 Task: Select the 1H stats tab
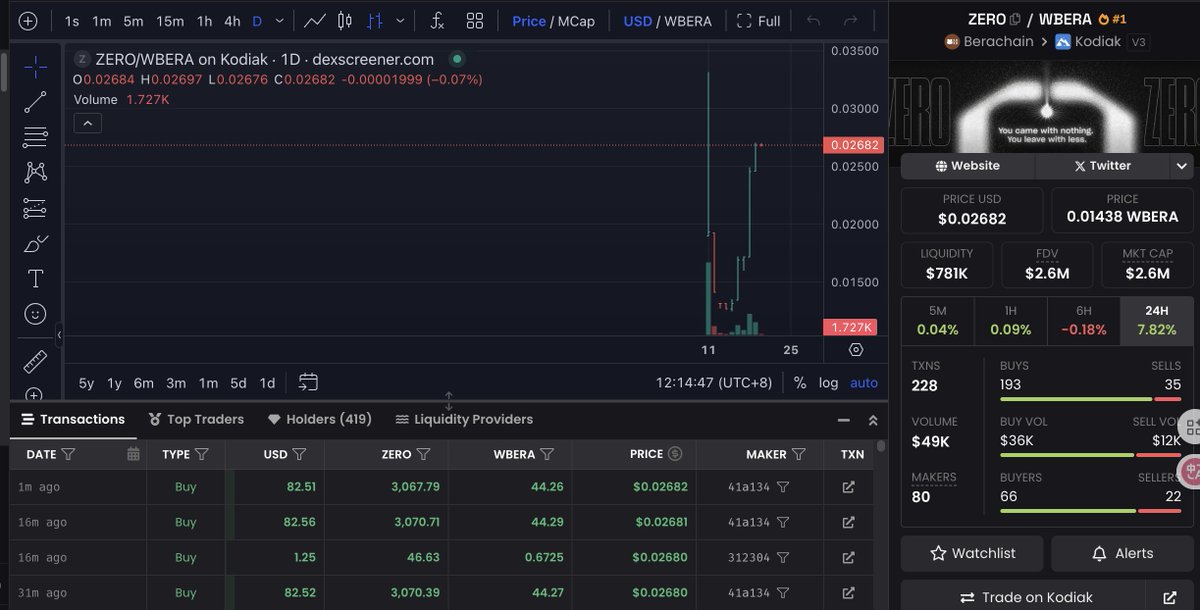(x=1010, y=321)
